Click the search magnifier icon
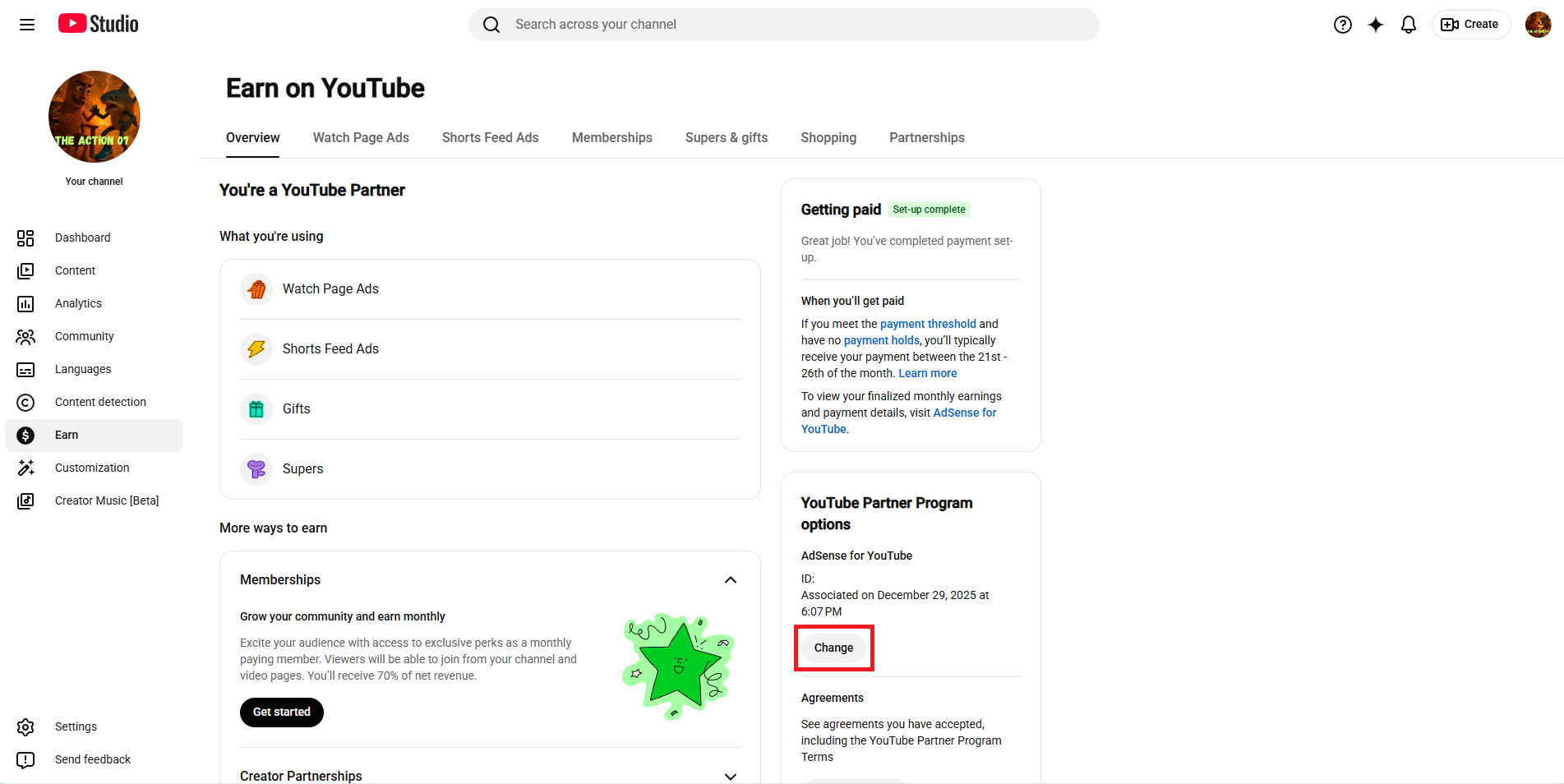1564x784 pixels. [491, 25]
